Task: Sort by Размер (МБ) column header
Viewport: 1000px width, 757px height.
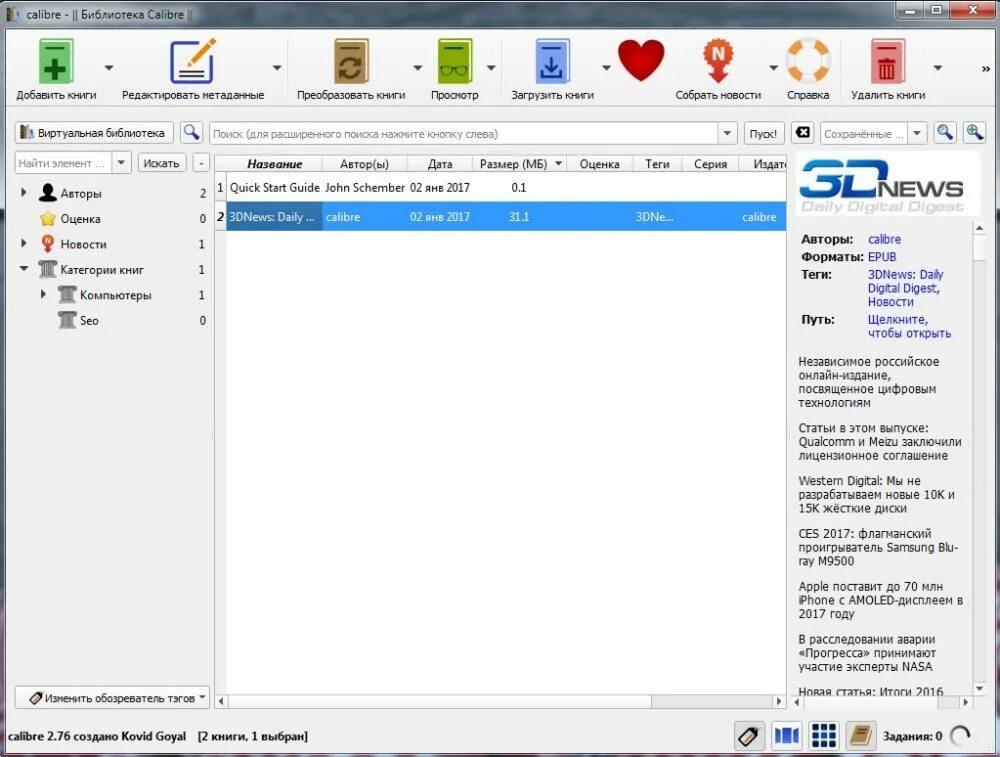Action: coord(520,164)
